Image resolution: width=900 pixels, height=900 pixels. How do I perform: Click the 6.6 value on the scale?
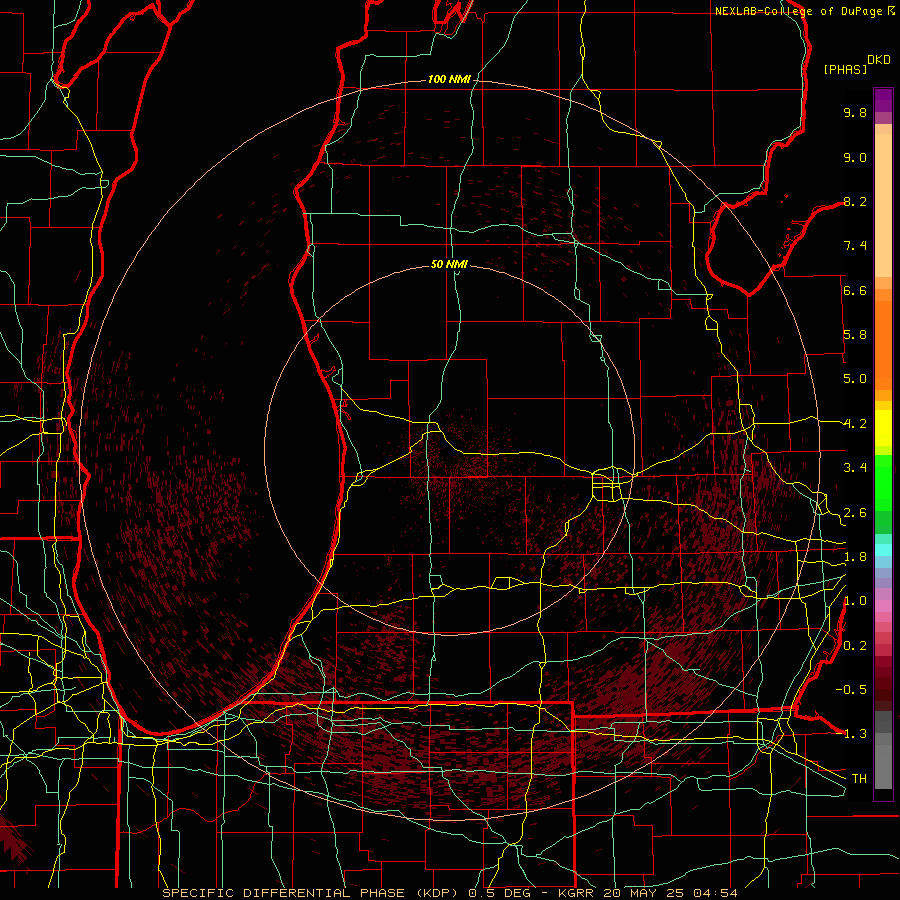point(855,290)
